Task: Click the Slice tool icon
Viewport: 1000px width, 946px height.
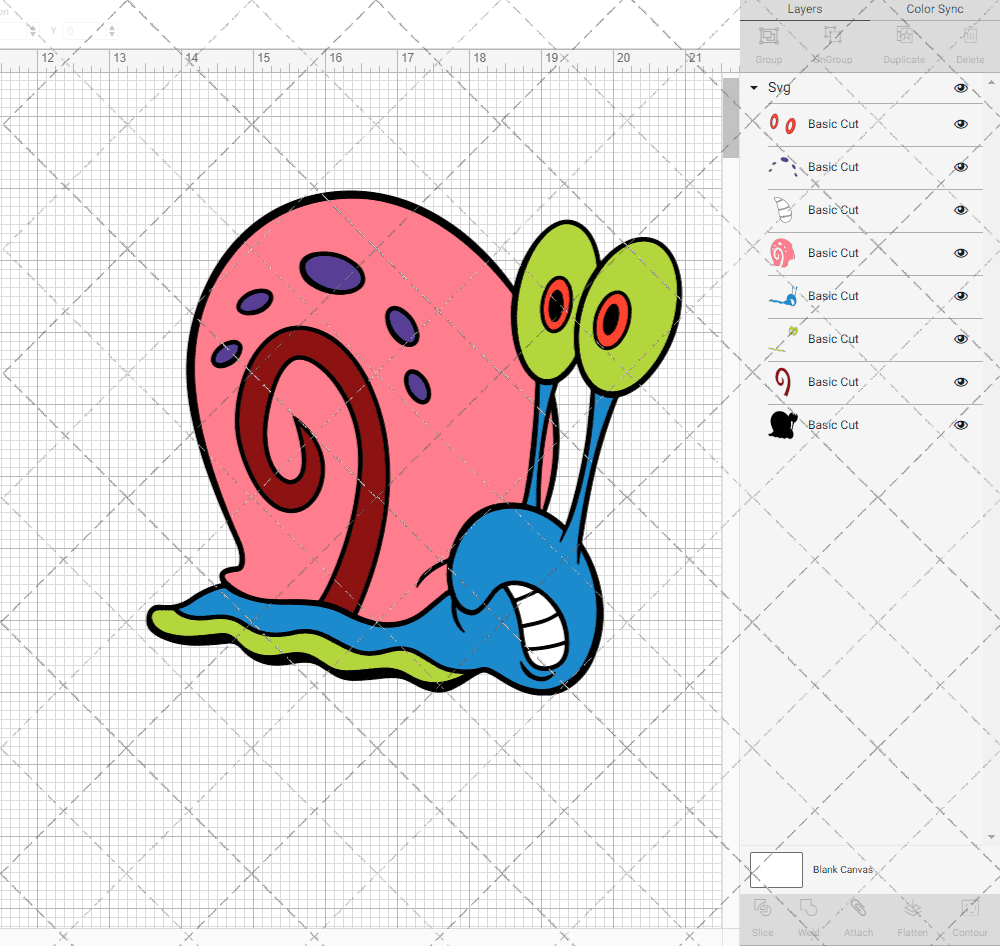Action: tap(762, 908)
